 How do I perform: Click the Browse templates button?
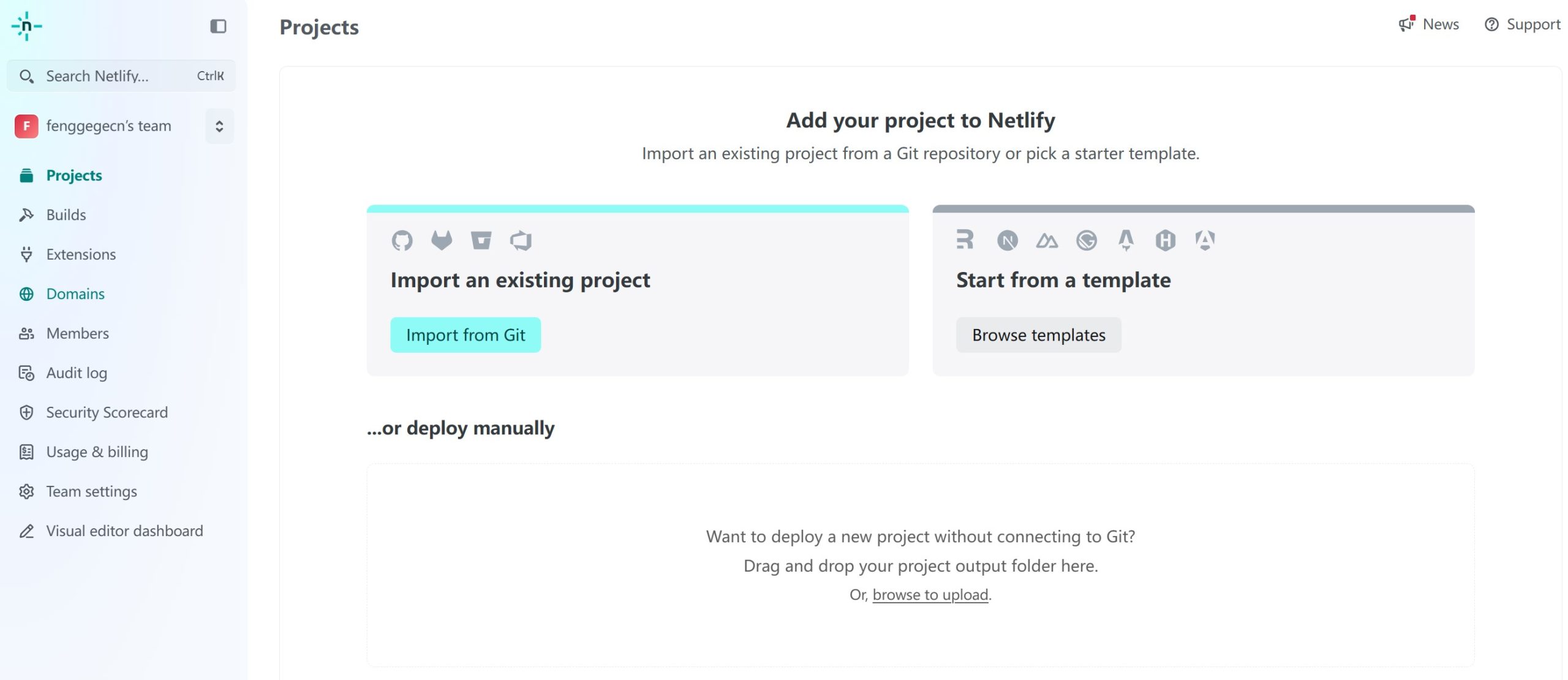coord(1039,334)
